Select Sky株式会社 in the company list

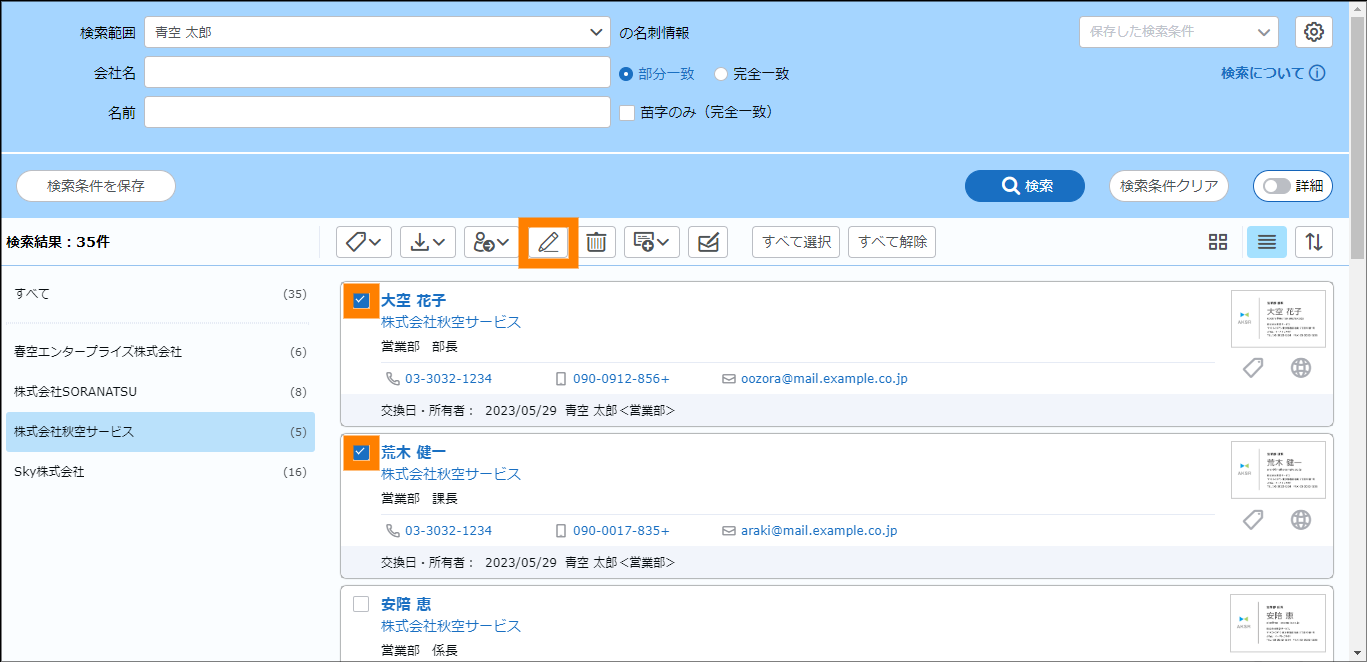pyautogui.click(x=160, y=472)
